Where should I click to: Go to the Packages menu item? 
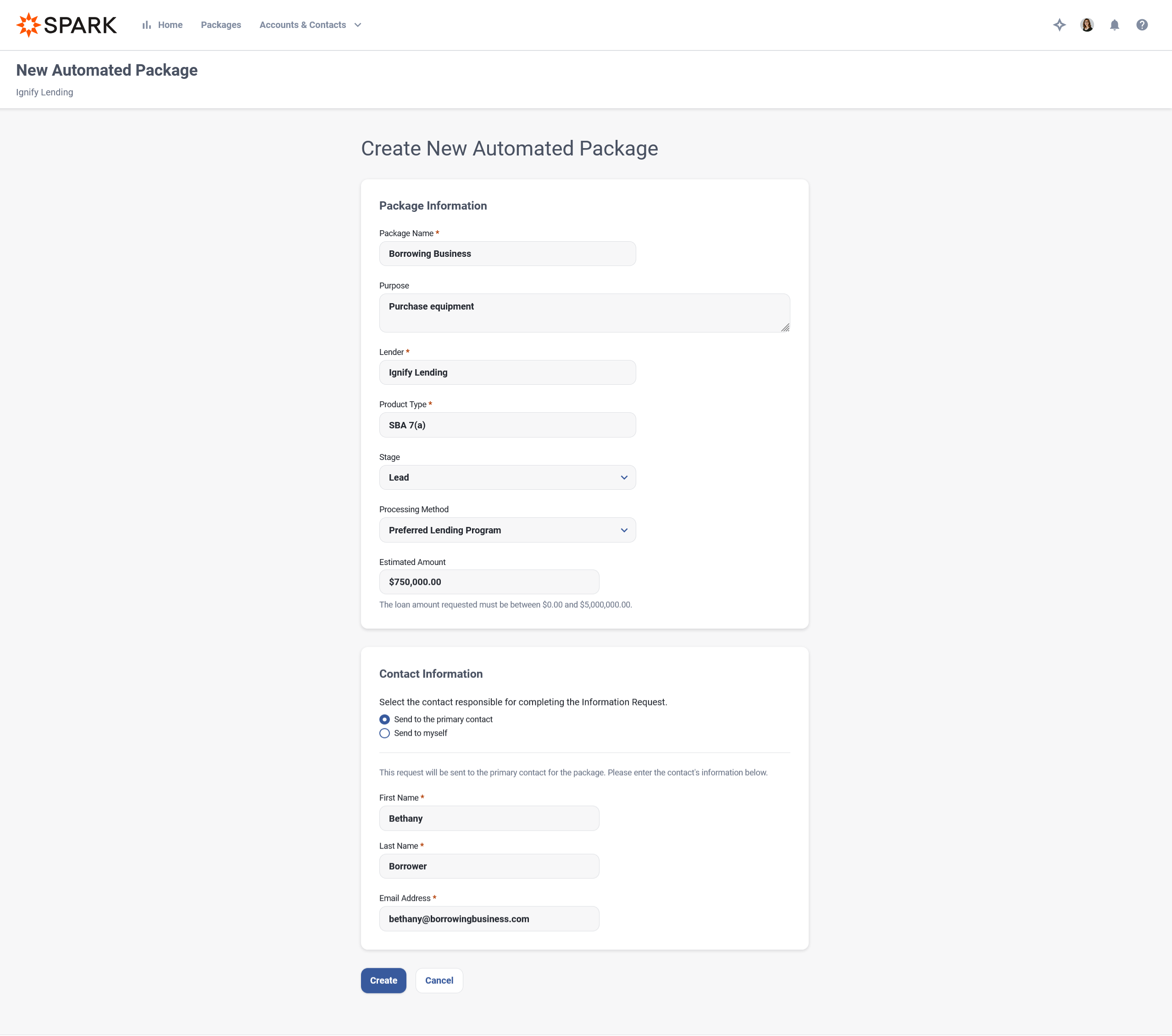point(221,25)
